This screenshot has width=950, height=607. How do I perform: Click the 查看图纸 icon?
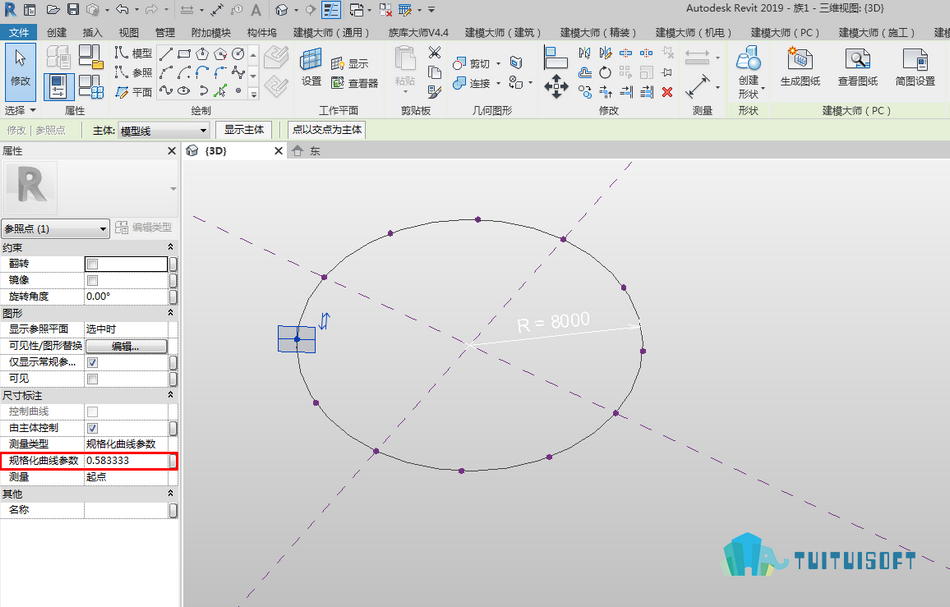(x=857, y=68)
